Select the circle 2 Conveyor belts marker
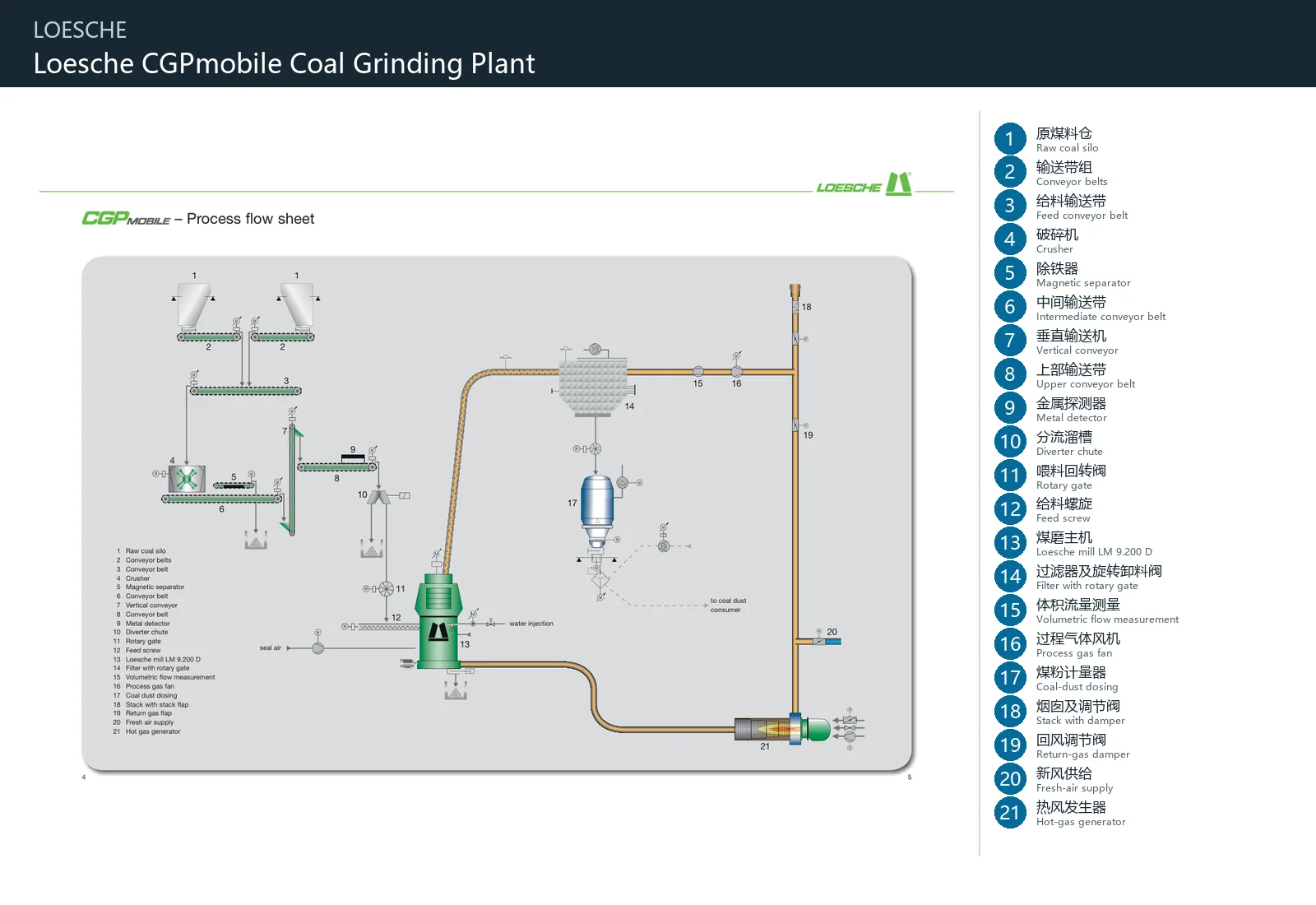 1010,173
